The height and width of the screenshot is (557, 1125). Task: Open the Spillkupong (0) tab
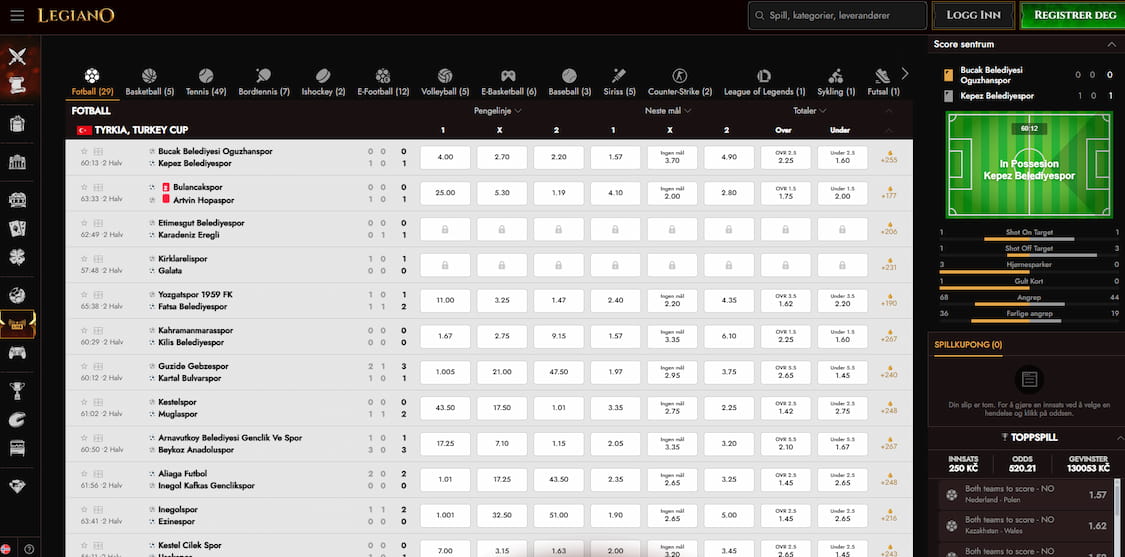click(968, 345)
